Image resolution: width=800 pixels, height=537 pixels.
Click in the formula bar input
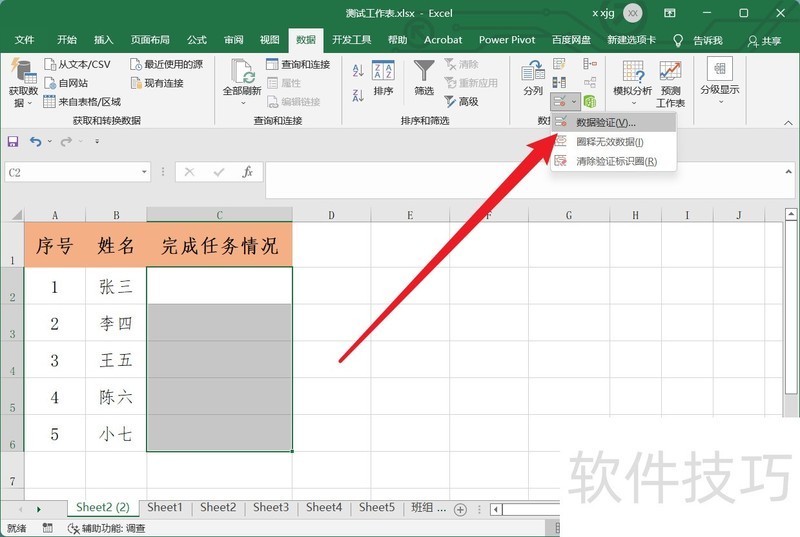click(x=524, y=180)
